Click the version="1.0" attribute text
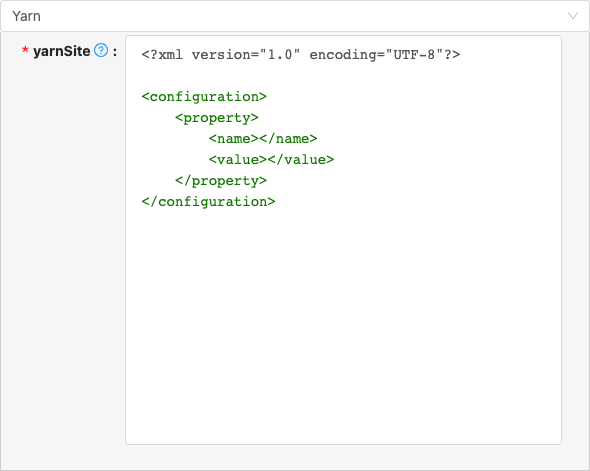The image size is (590, 471). 246,55
